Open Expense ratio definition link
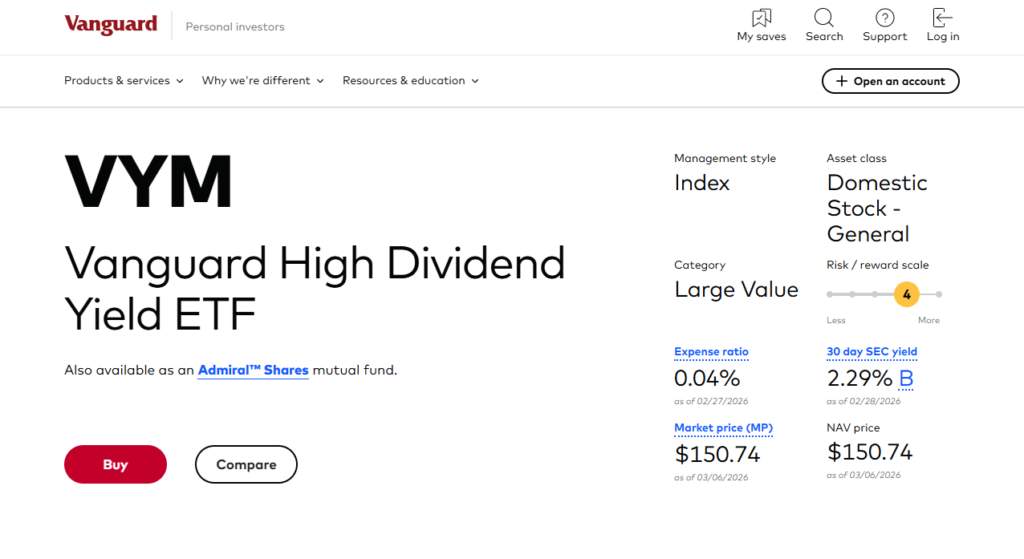1024x559 pixels. point(711,352)
